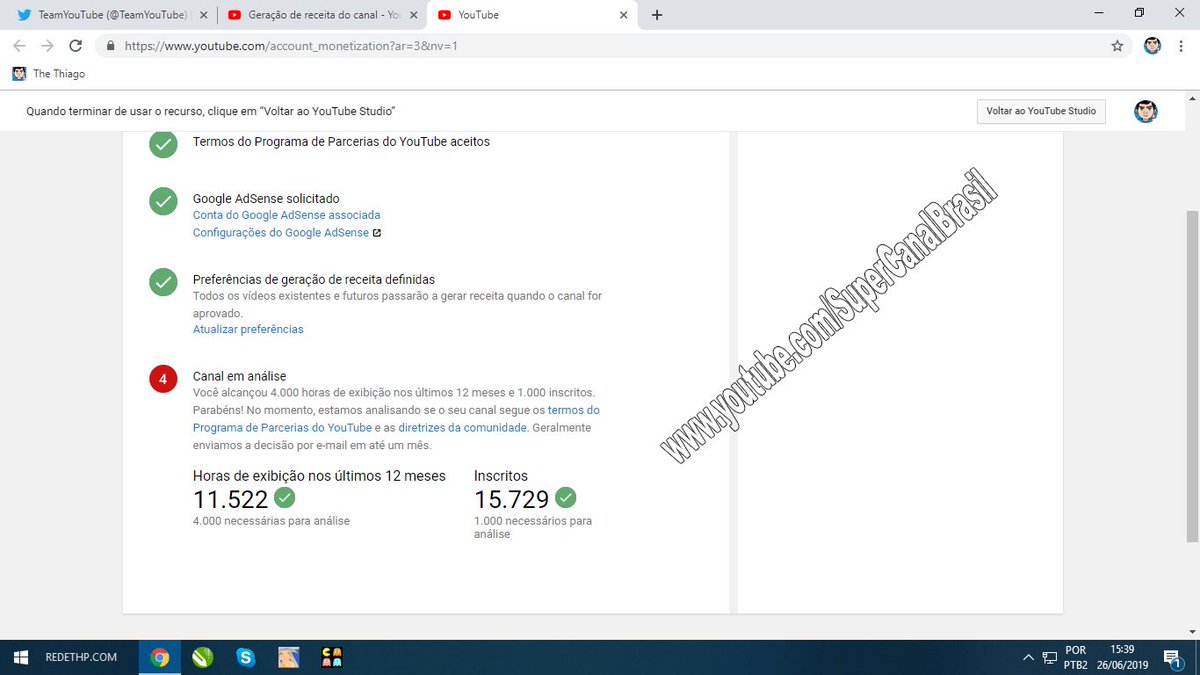Open the fourth taskbar app beside Skype
Image resolution: width=1200 pixels, height=675 pixels.
[x=288, y=657]
